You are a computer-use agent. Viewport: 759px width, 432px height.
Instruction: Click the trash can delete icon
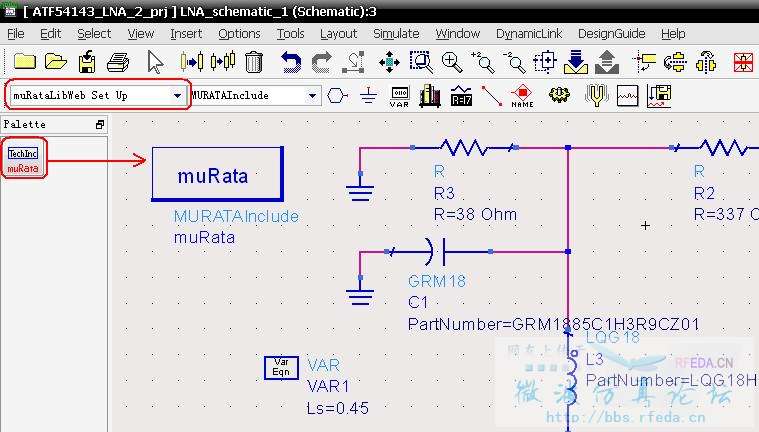[254, 62]
